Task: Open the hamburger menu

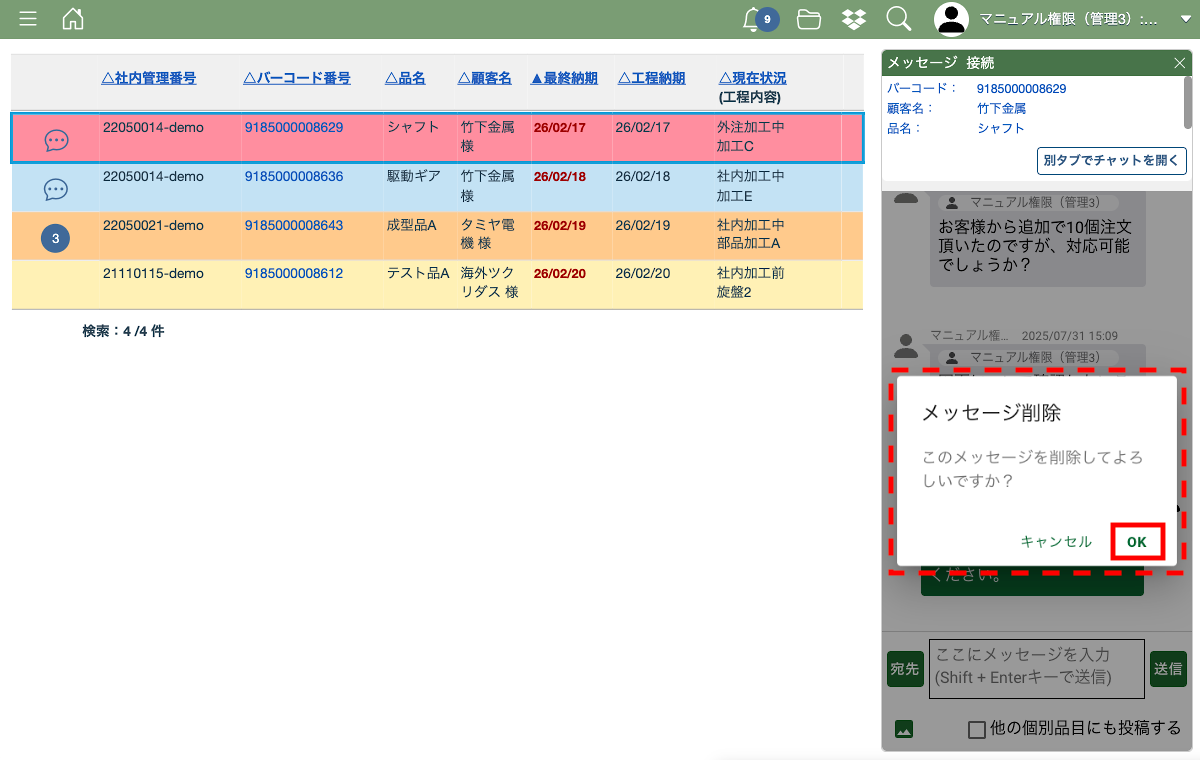Action: point(28,19)
